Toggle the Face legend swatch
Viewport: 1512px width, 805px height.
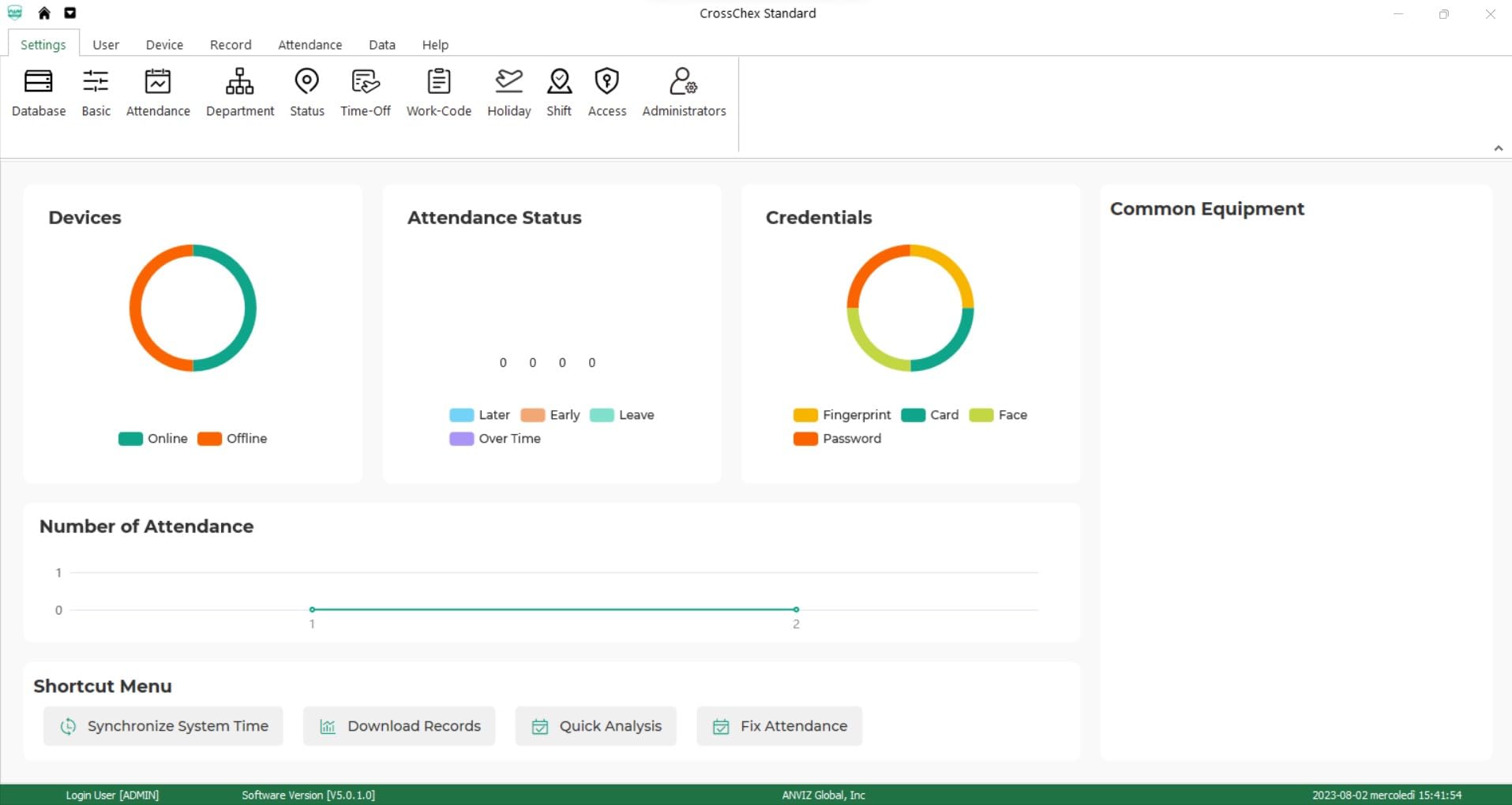(x=981, y=415)
